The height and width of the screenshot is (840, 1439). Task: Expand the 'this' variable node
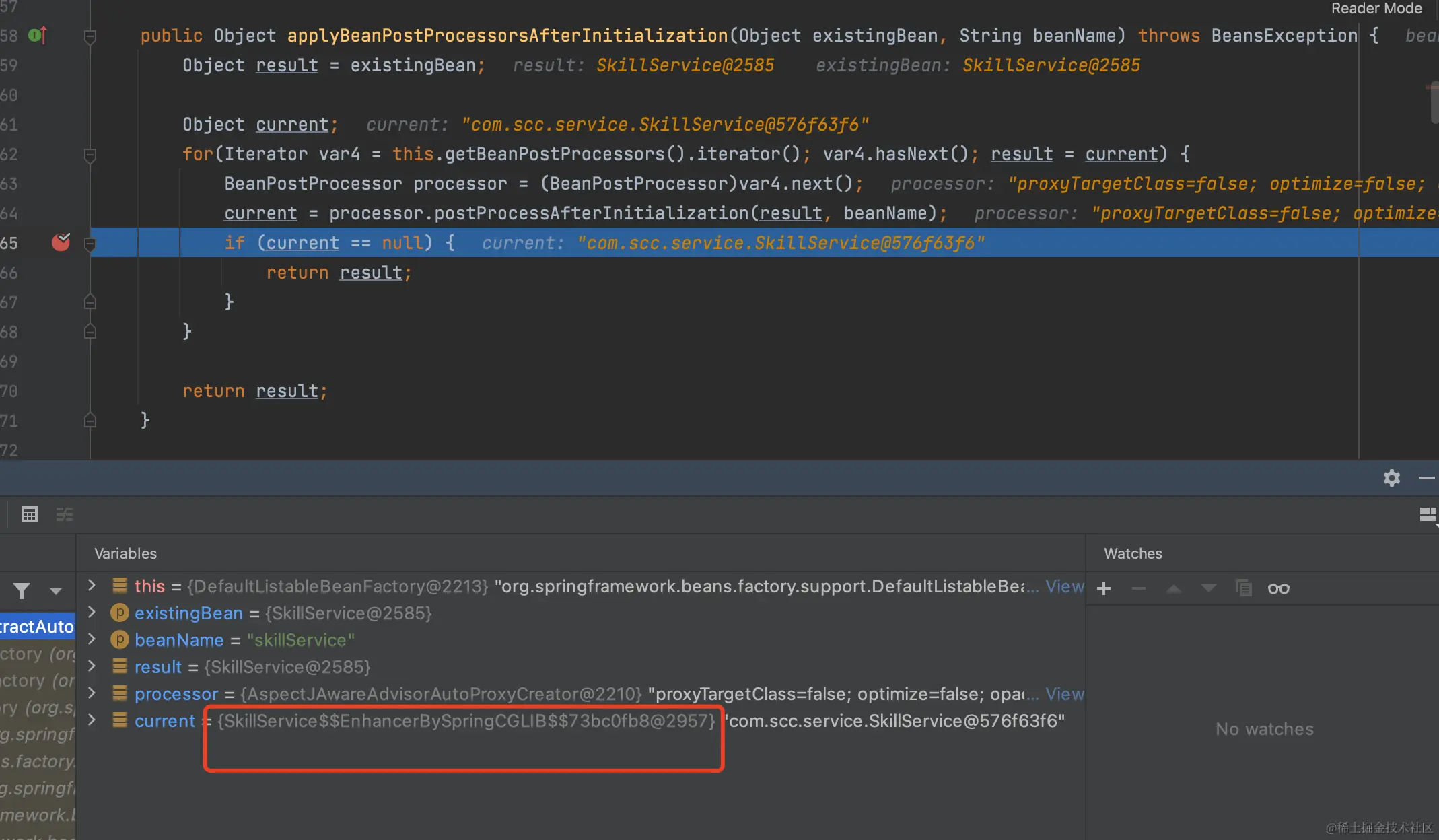[x=92, y=586]
